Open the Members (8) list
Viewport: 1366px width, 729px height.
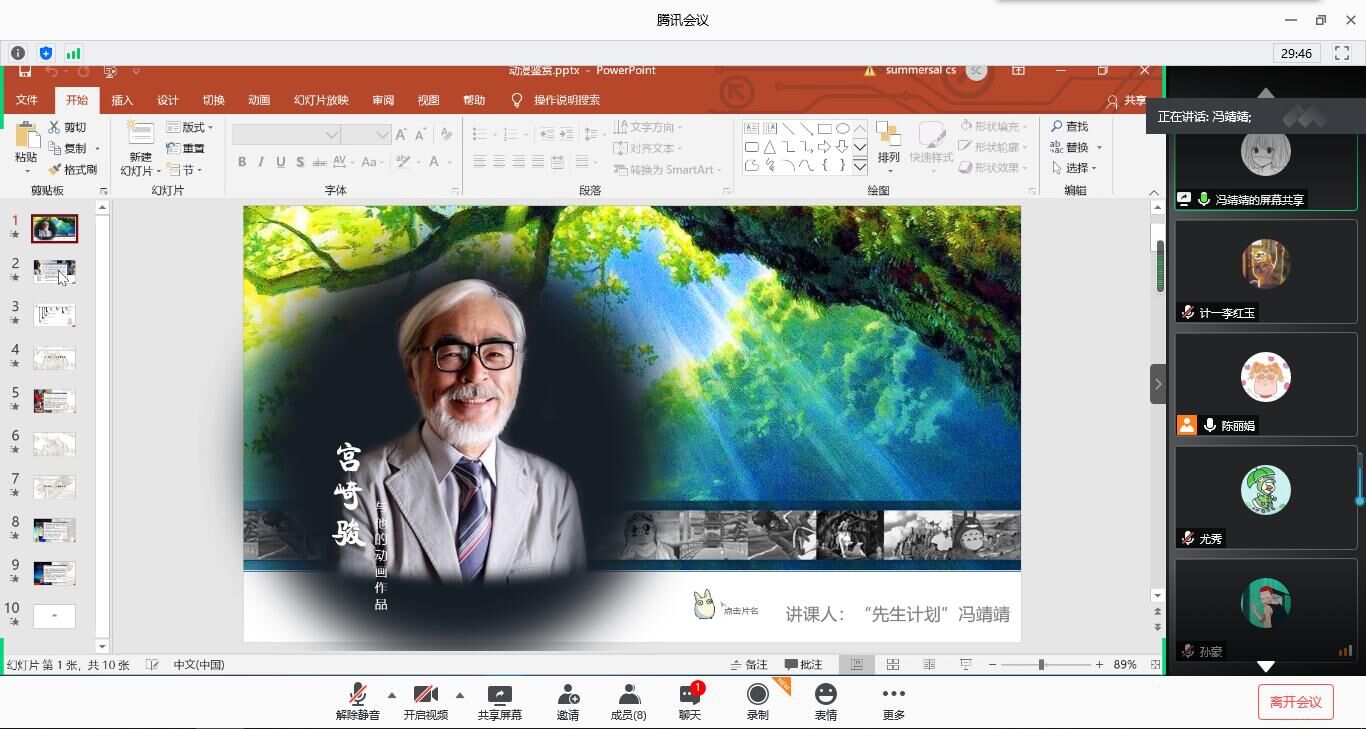(x=628, y=695)
